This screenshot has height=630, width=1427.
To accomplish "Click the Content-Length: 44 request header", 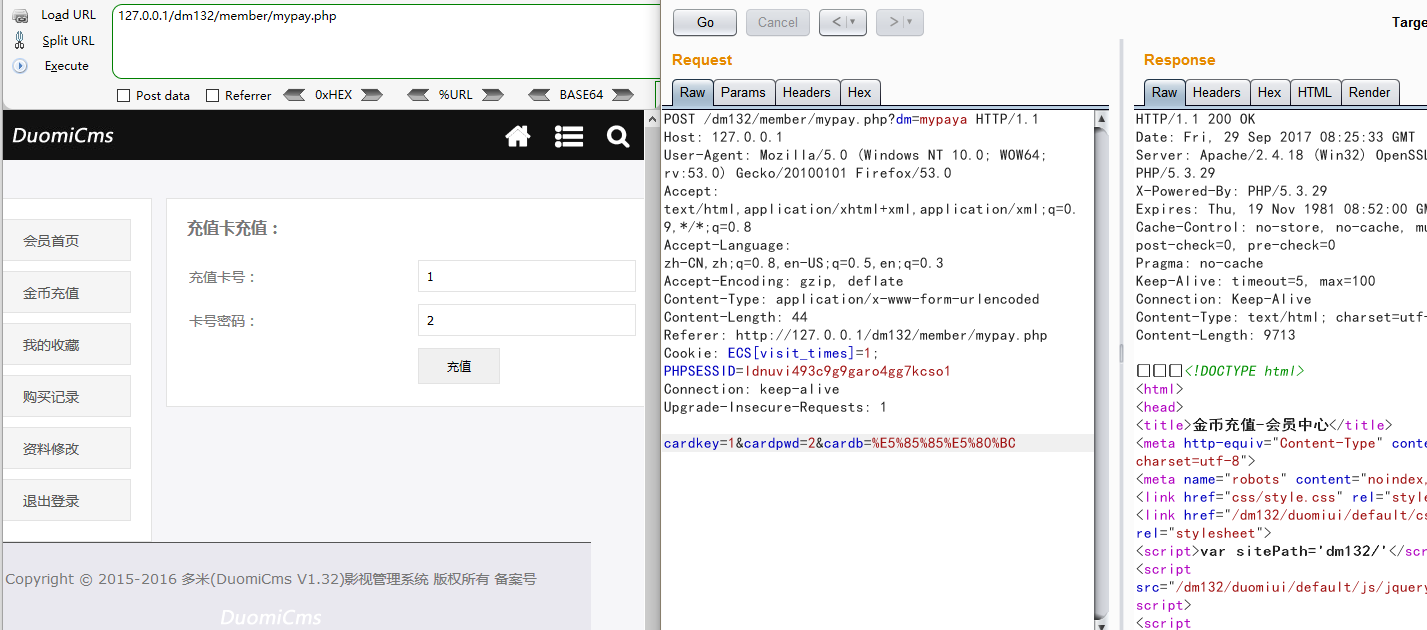I will tap(736, 317).
